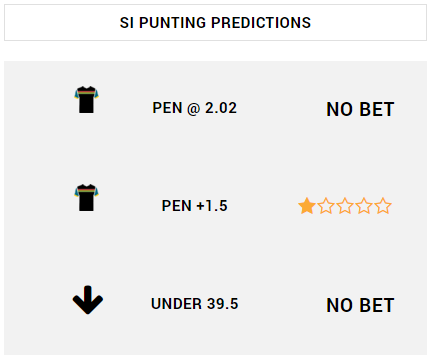Click the PEN @ 2.02 prediction text
431x360 pixels.
pos(195,108)
